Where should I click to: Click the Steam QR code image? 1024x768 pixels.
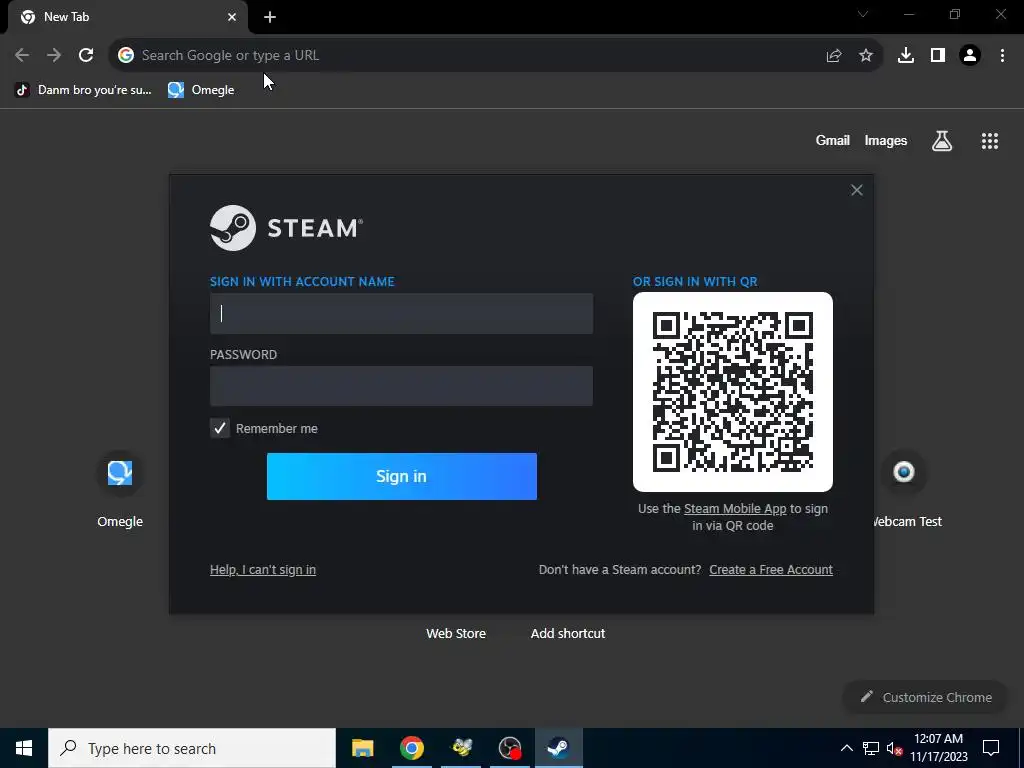click(x=733, y=392)
